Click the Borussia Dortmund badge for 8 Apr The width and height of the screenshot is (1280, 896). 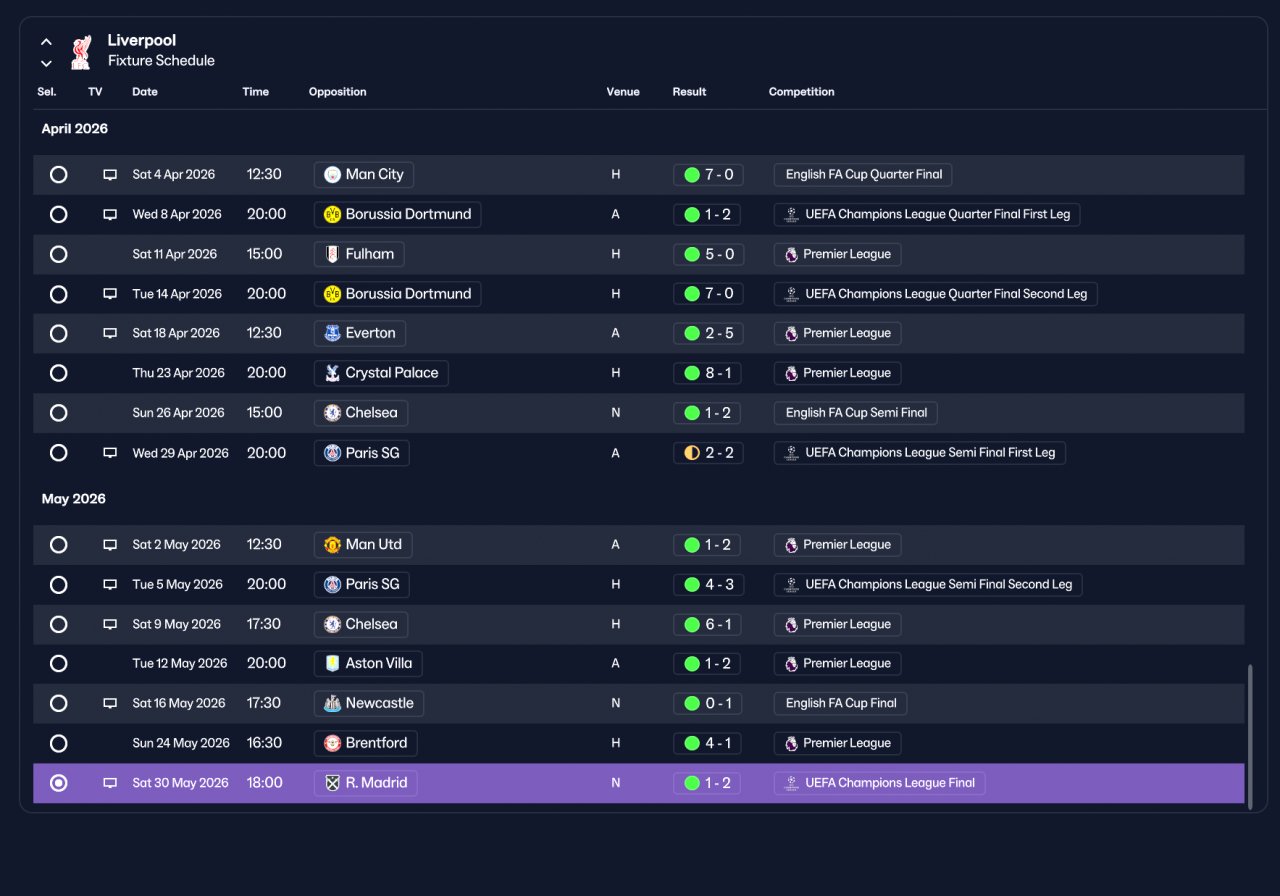(333, 214)
